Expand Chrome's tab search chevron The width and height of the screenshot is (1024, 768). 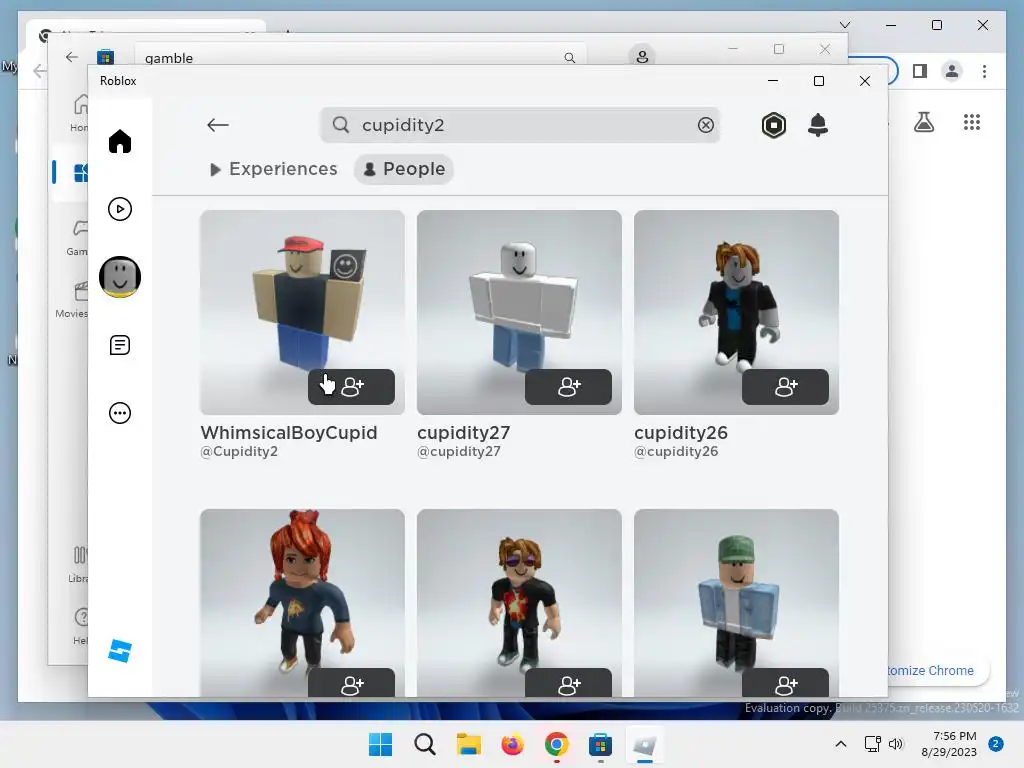coord(844,25)
